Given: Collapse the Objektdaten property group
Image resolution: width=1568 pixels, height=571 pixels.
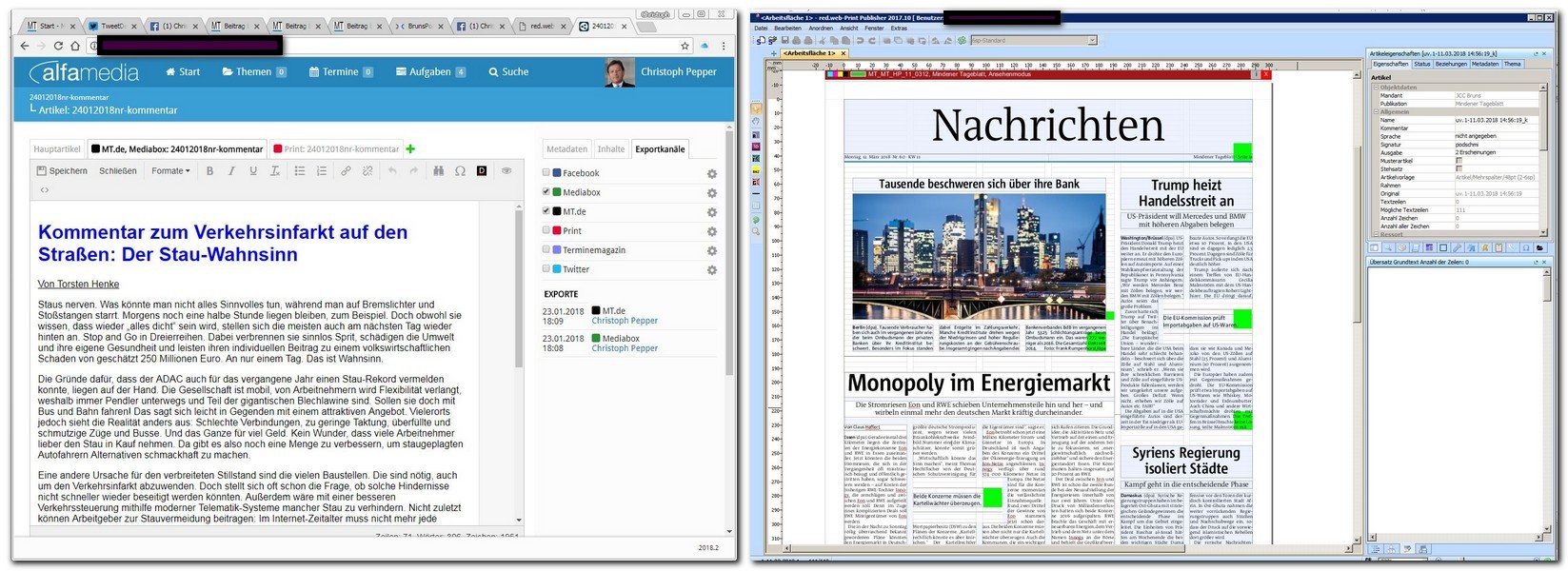Looking at the screenshot, I should (1376, 88).
